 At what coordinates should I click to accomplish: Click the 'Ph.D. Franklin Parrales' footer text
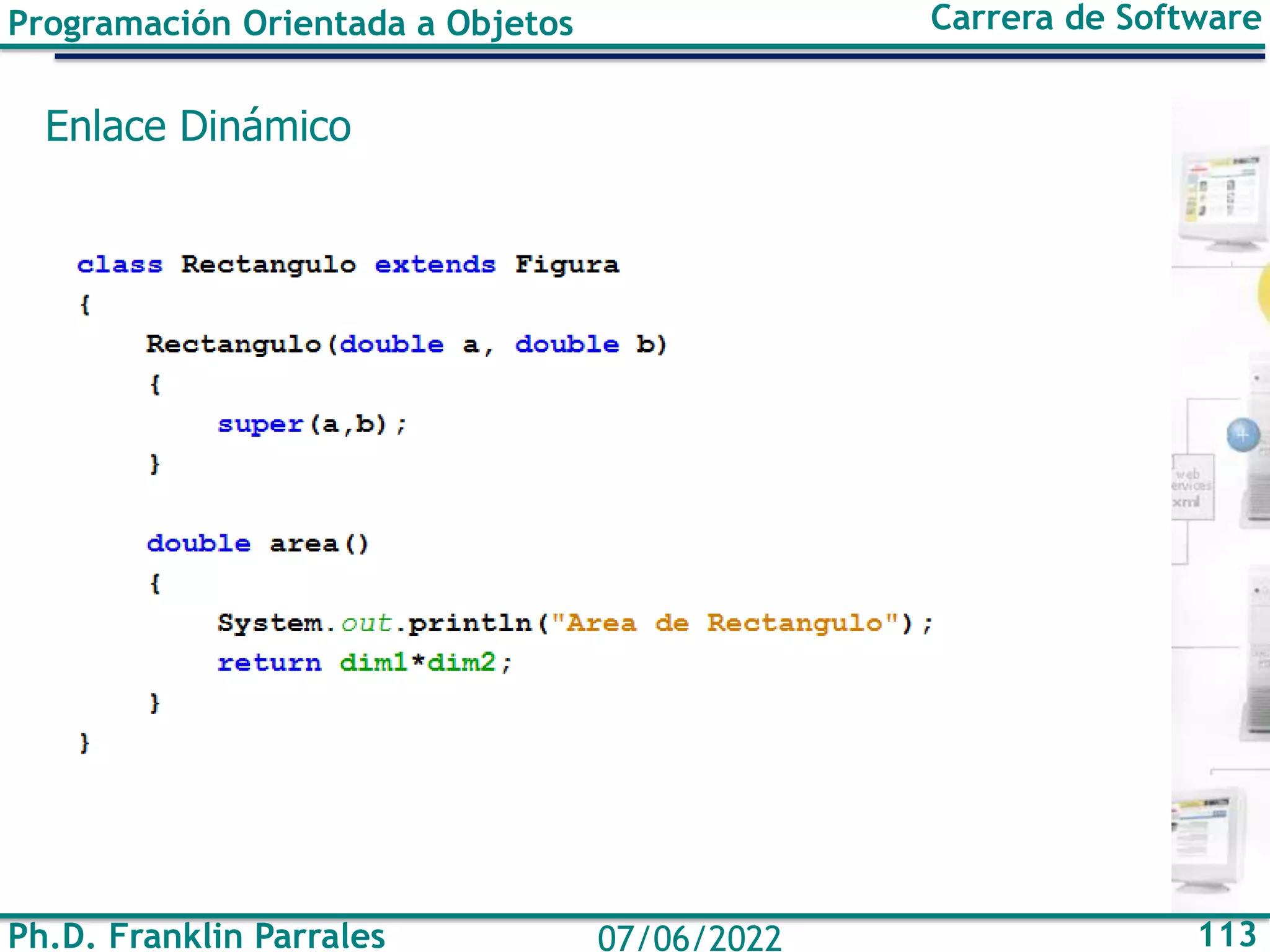pos(197,935)
